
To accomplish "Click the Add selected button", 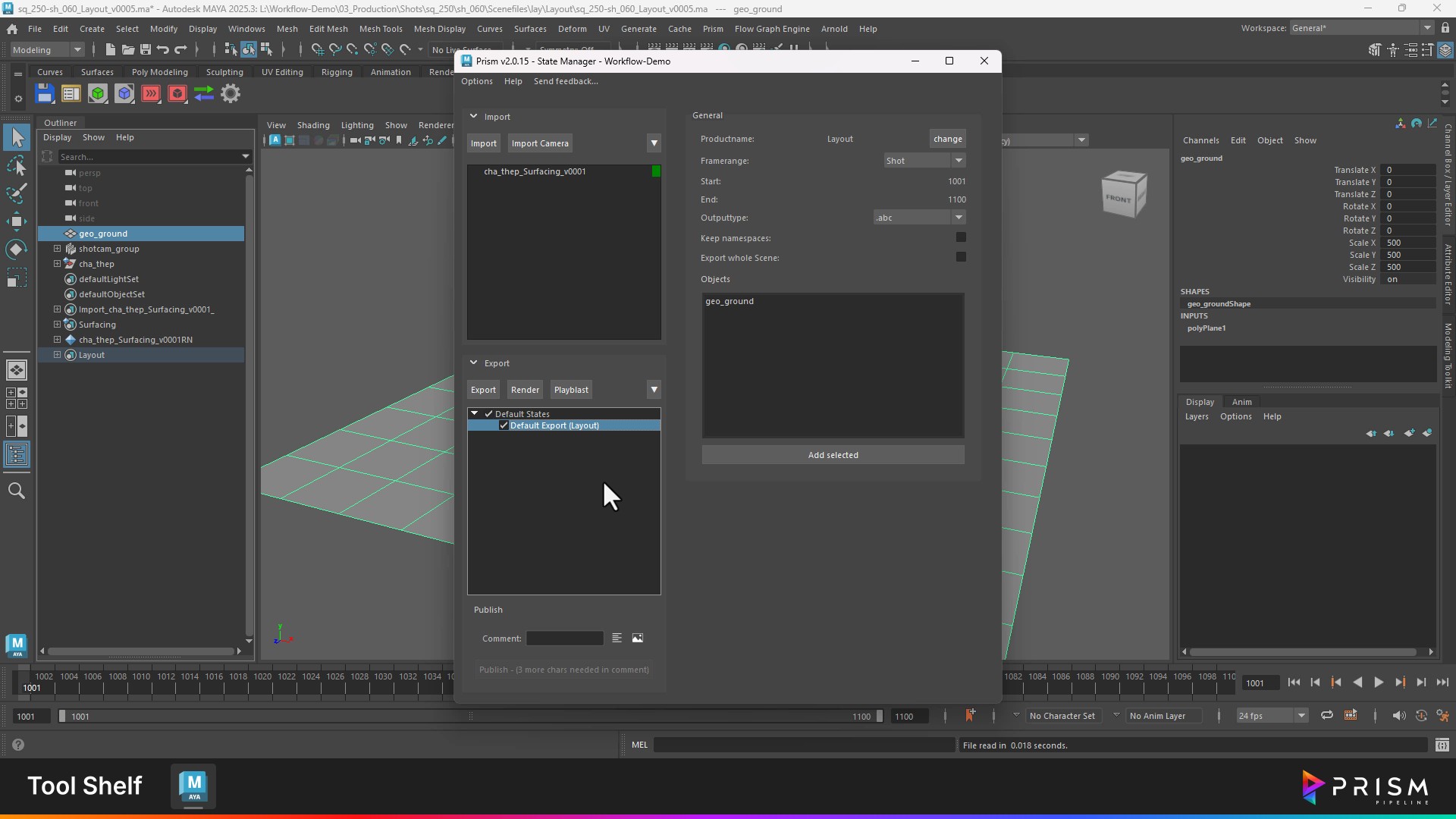I will point(833,455).
